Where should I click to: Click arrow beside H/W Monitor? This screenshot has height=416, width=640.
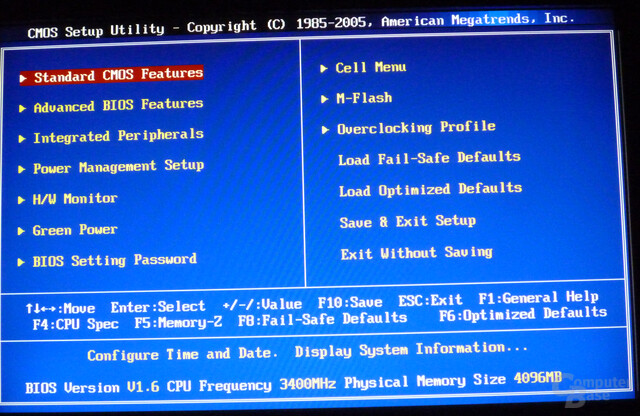21,200
